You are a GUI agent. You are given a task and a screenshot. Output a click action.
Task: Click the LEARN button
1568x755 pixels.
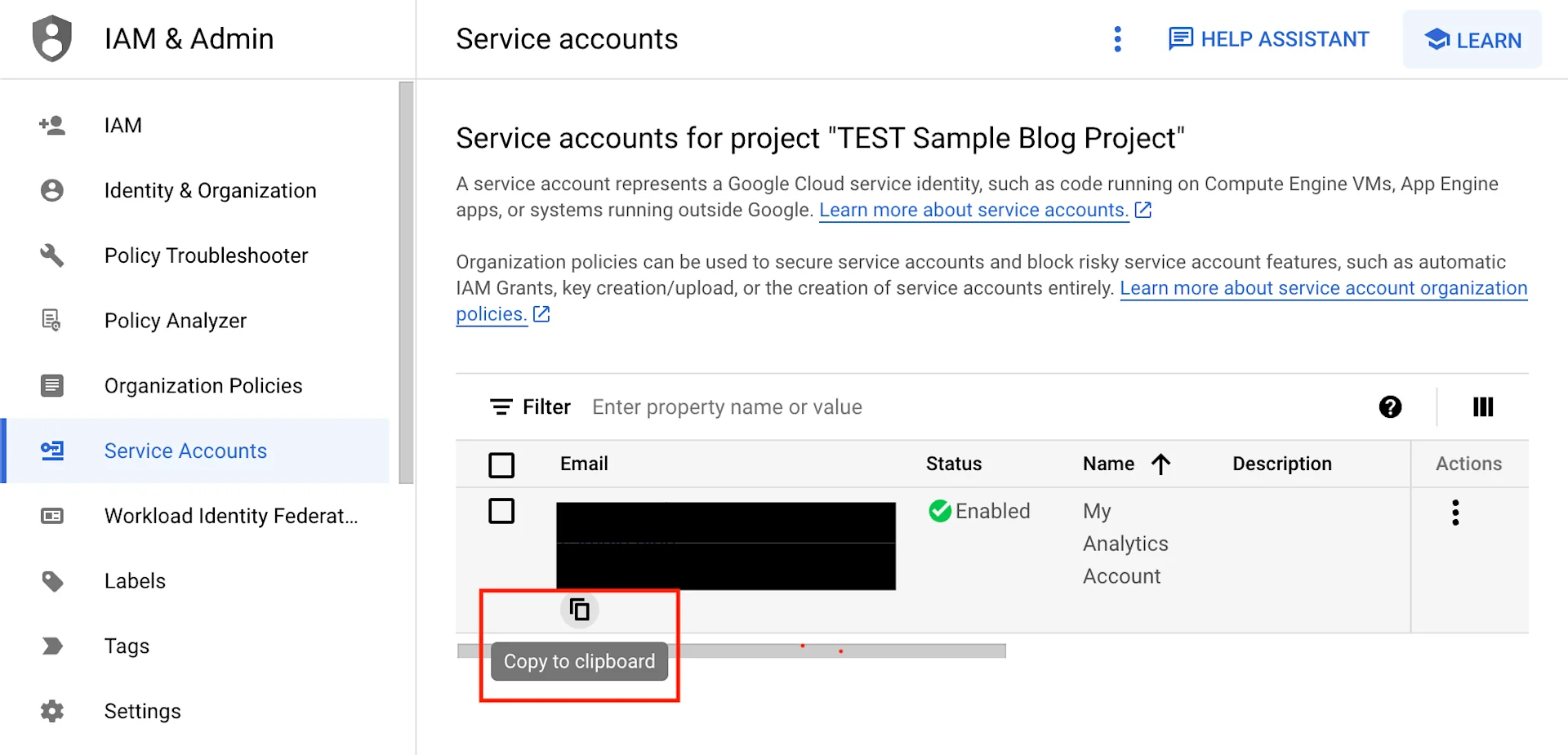(1472, 39)
